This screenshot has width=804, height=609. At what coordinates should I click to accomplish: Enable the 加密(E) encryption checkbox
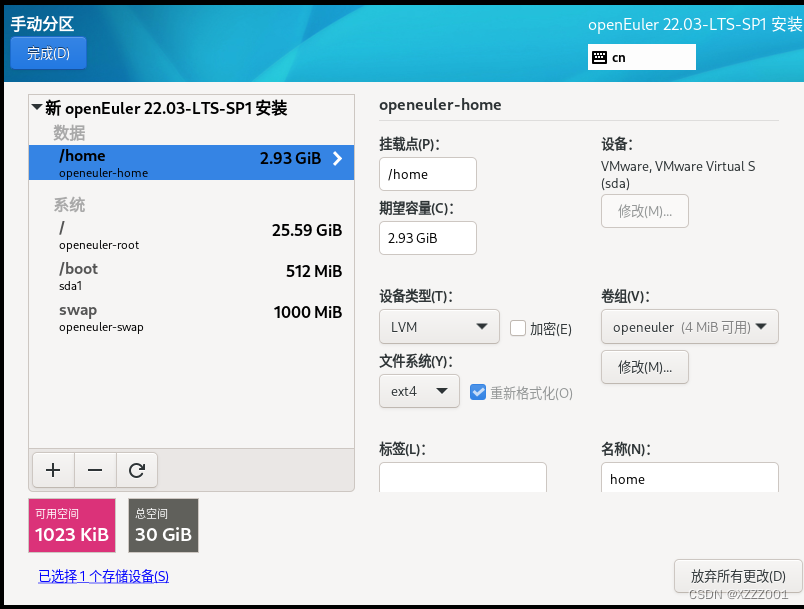pyautogui.click(x=516, y=327)
